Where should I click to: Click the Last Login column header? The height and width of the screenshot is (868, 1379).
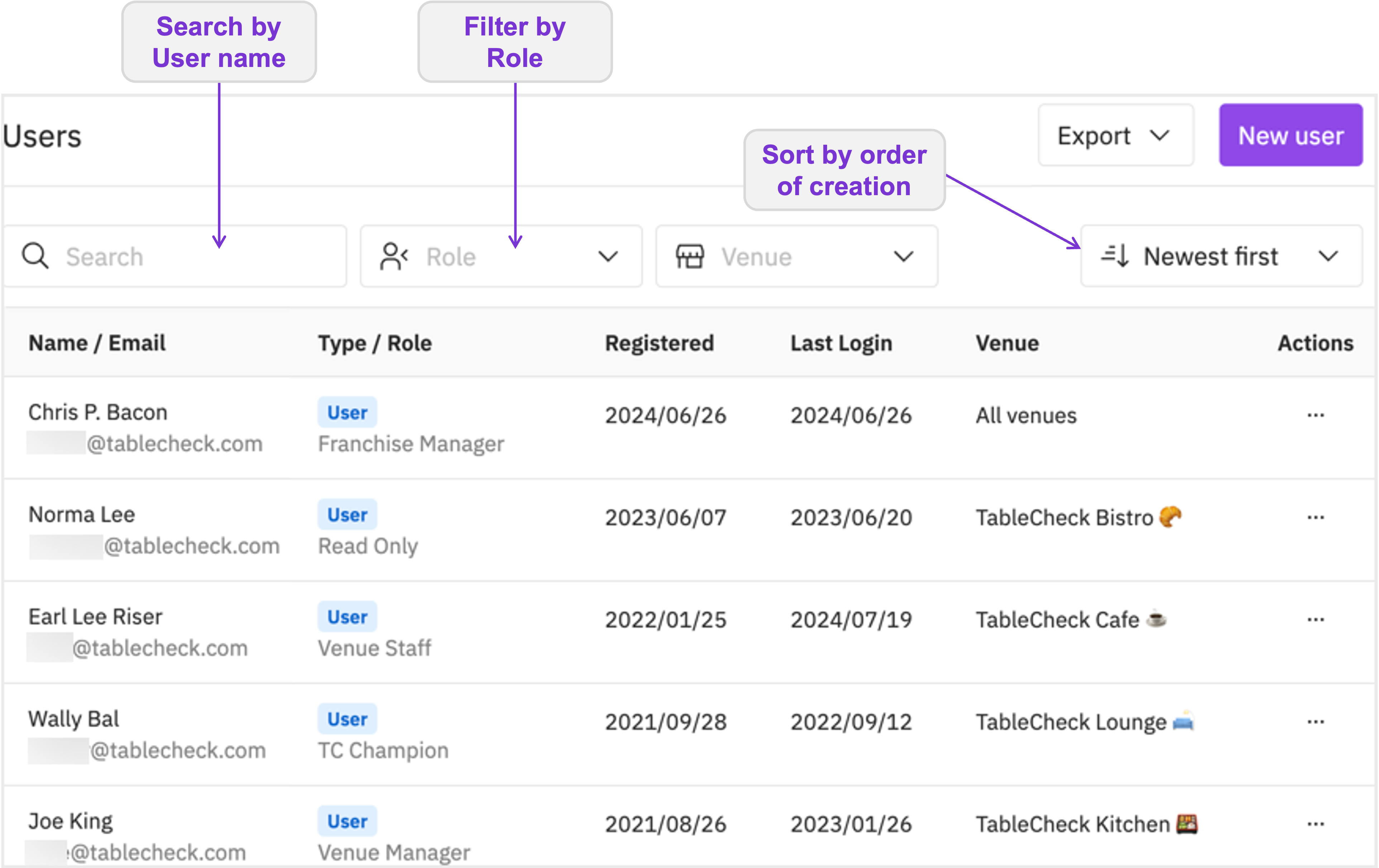841,343
